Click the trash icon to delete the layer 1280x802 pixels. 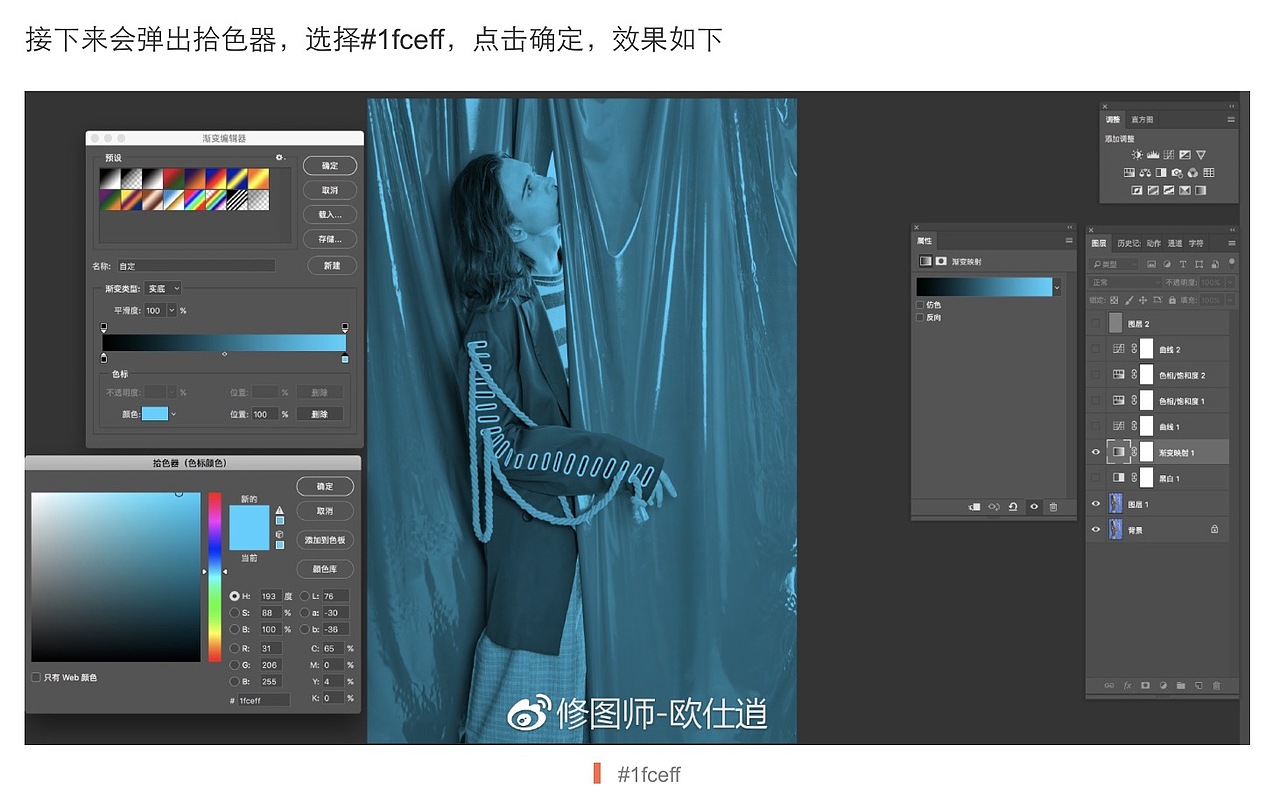coord(1218,686)
